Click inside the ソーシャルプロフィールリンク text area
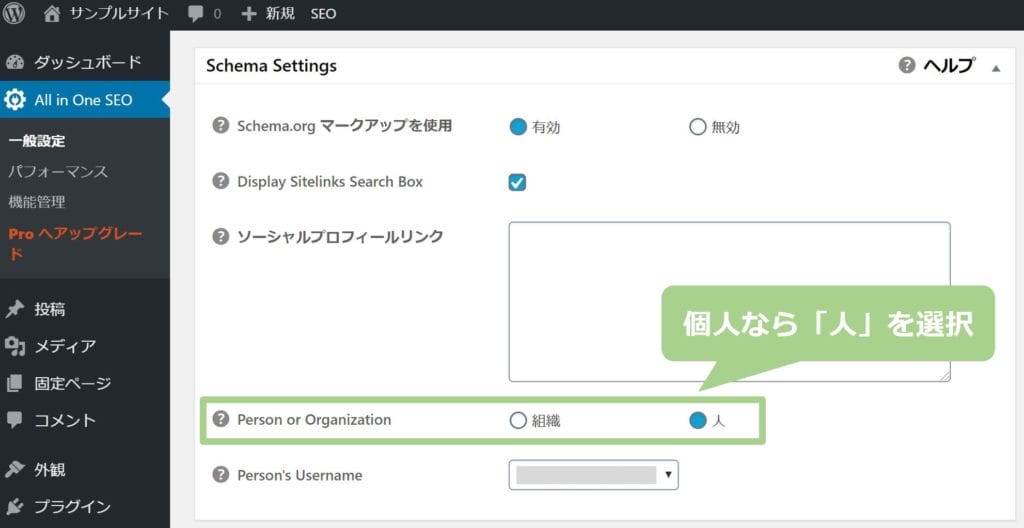This screenshot has height=528, width=1024. tap(729, 302)
